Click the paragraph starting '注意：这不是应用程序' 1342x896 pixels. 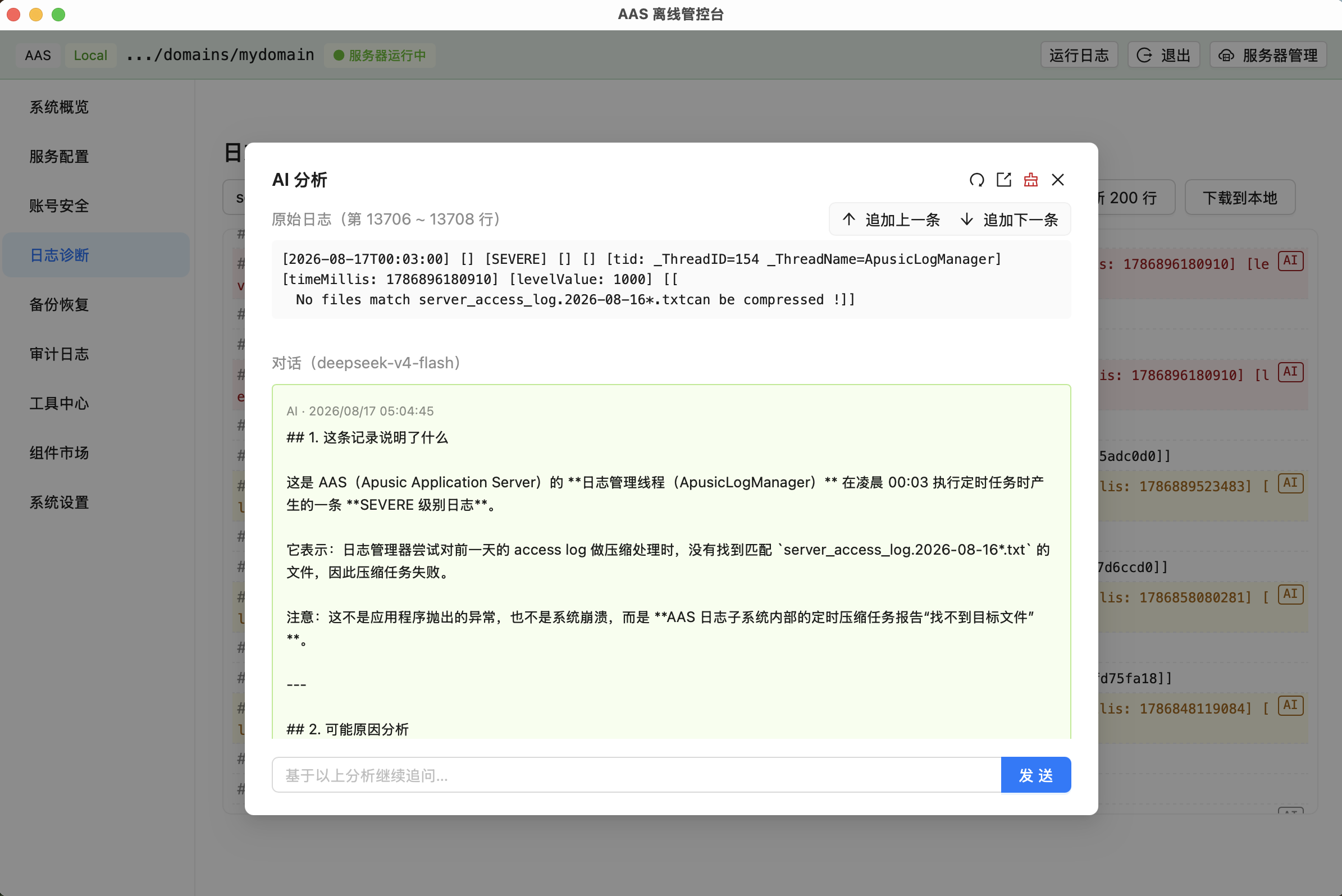pyautogui.click(x=660, y=628)
